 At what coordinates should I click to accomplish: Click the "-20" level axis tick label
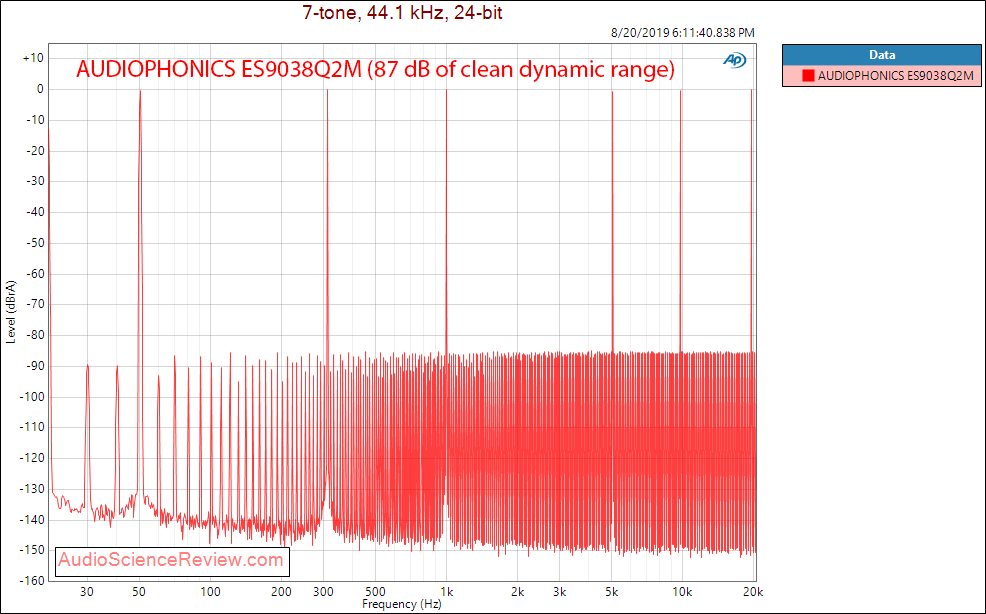35,151
